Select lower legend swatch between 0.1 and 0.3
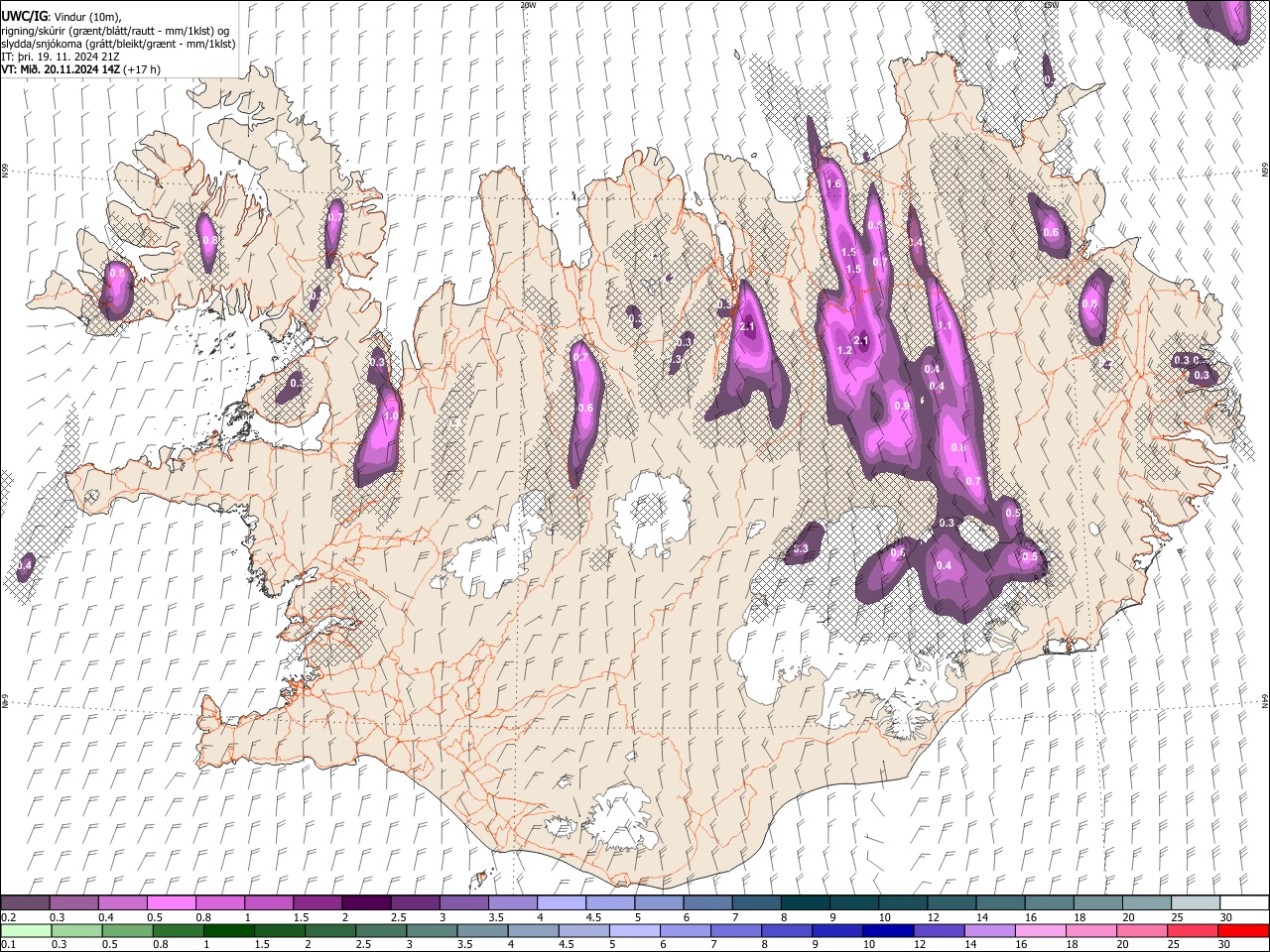Image resolution: width=1270 pixels, height=952 pixels. click(26, 930)
